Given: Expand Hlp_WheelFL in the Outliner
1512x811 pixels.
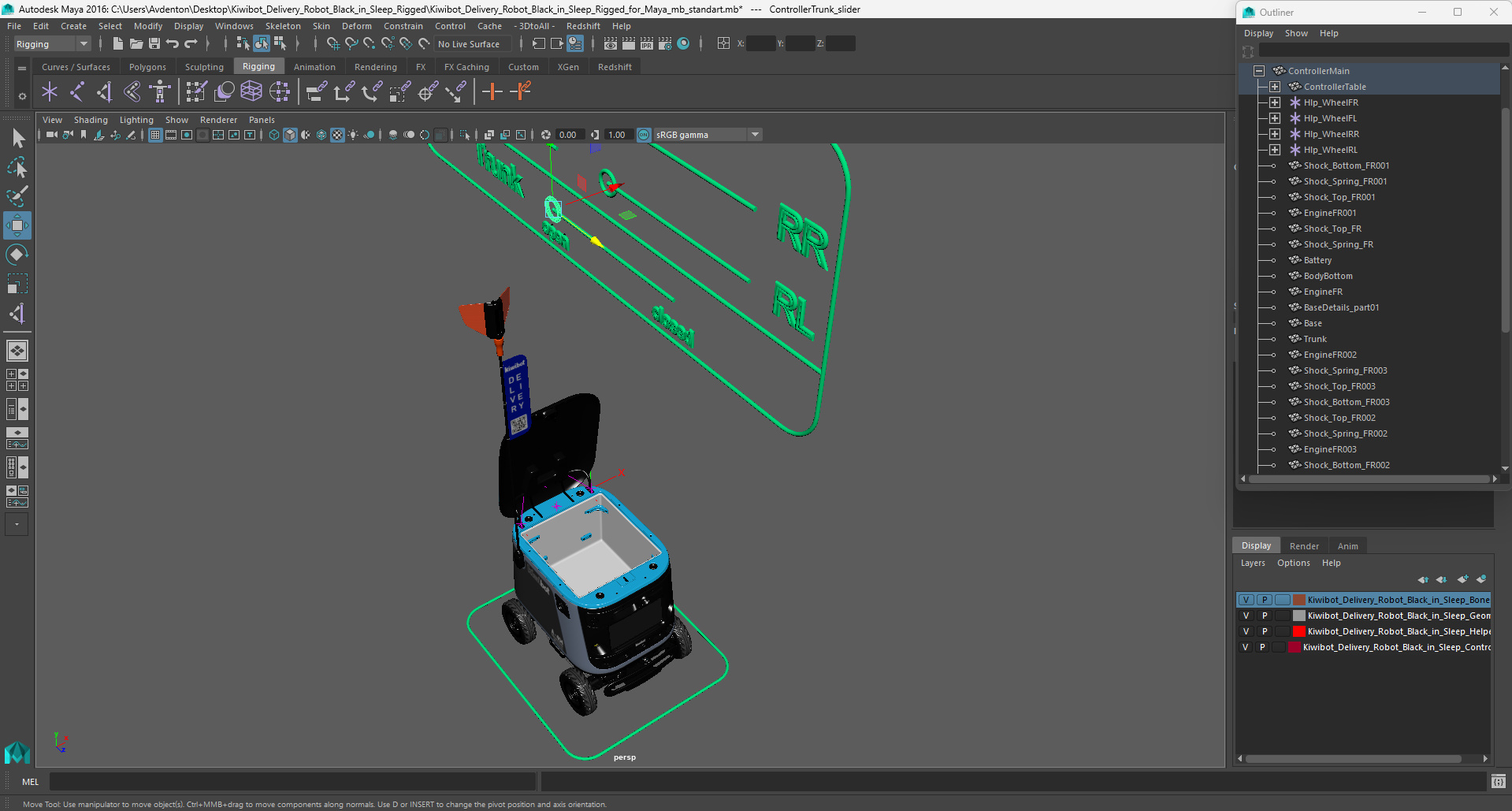Looking at the screenshot, I should (x=1275, y=118).
